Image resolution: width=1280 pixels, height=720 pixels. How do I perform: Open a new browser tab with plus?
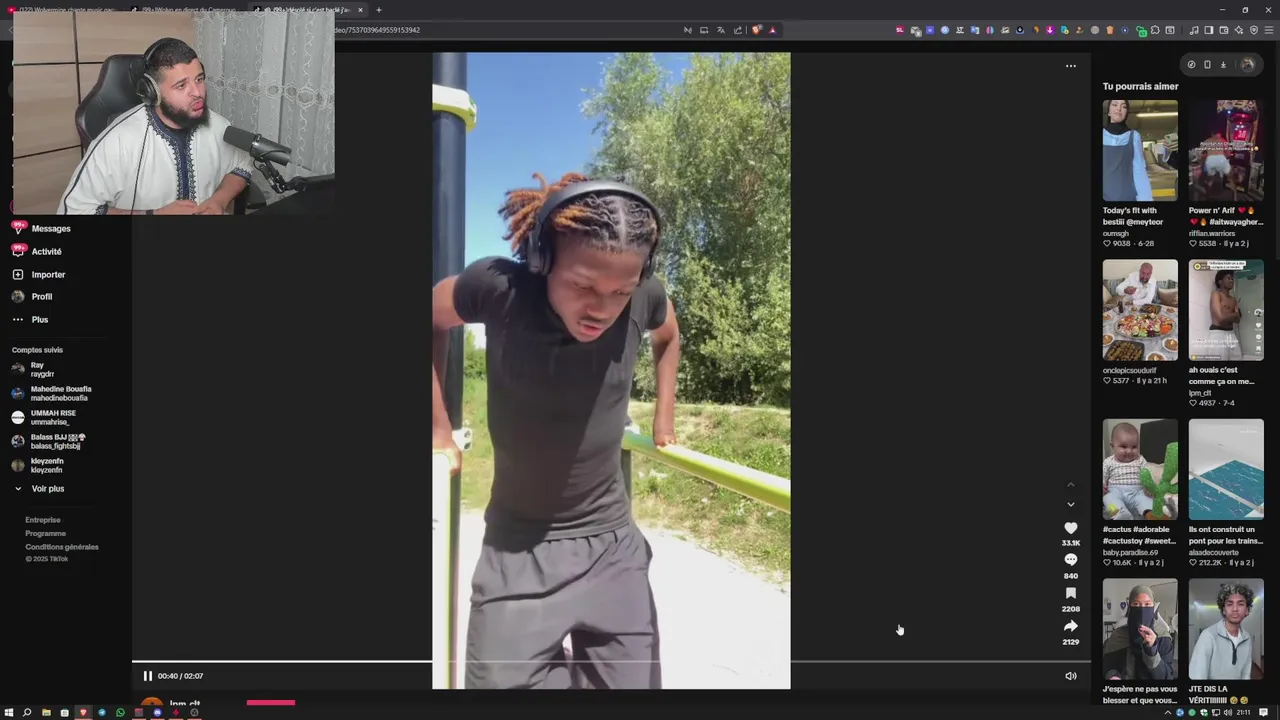point(378,10)
